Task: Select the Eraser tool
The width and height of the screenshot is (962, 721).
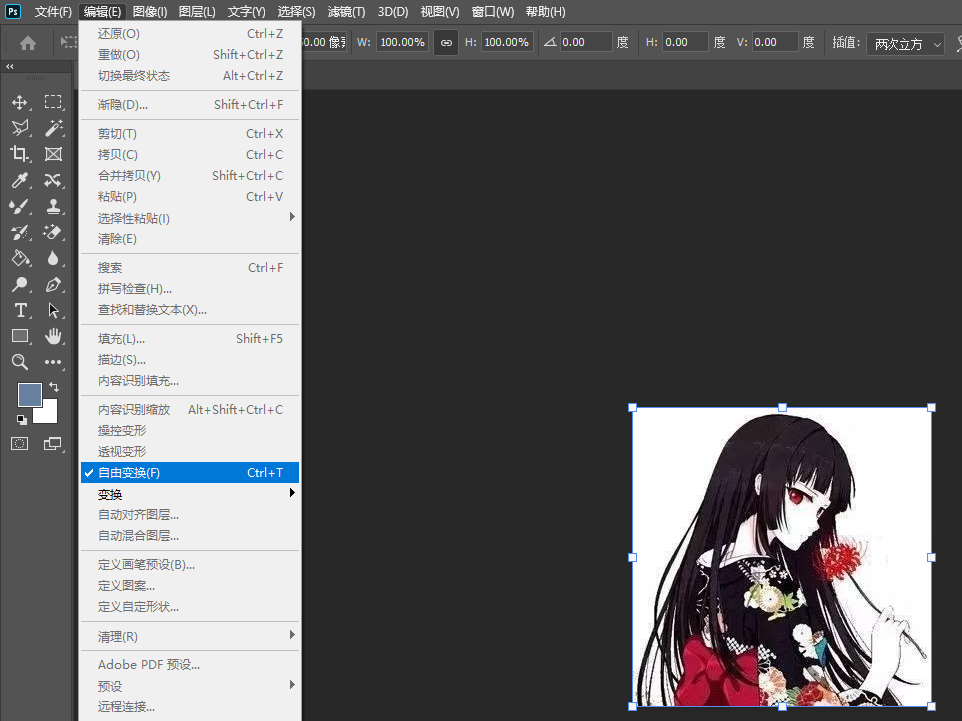Action: [53, 233]
